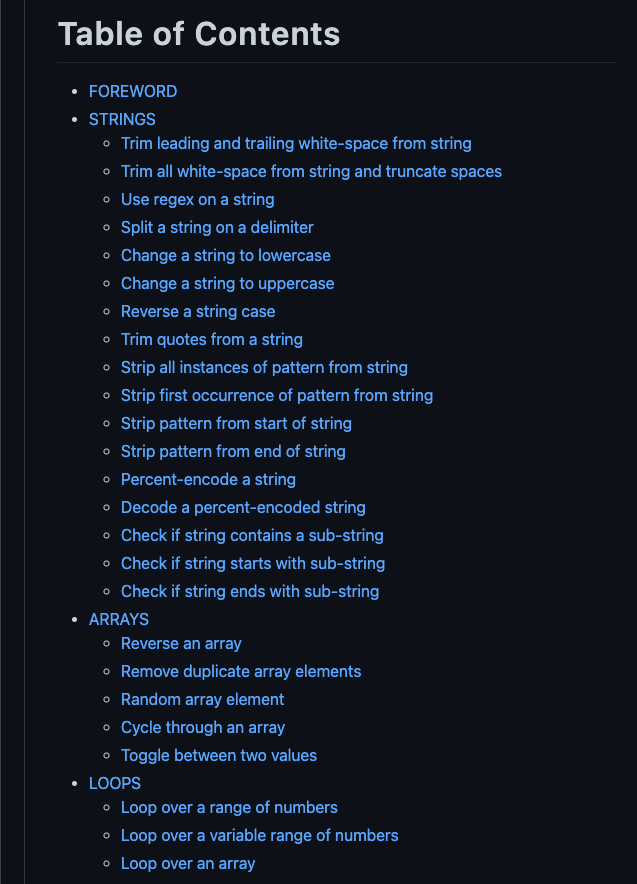This screenshot has width=637, height=884.
Task: Select 'Percent-encode a string' link
Action: coord(208,480)
